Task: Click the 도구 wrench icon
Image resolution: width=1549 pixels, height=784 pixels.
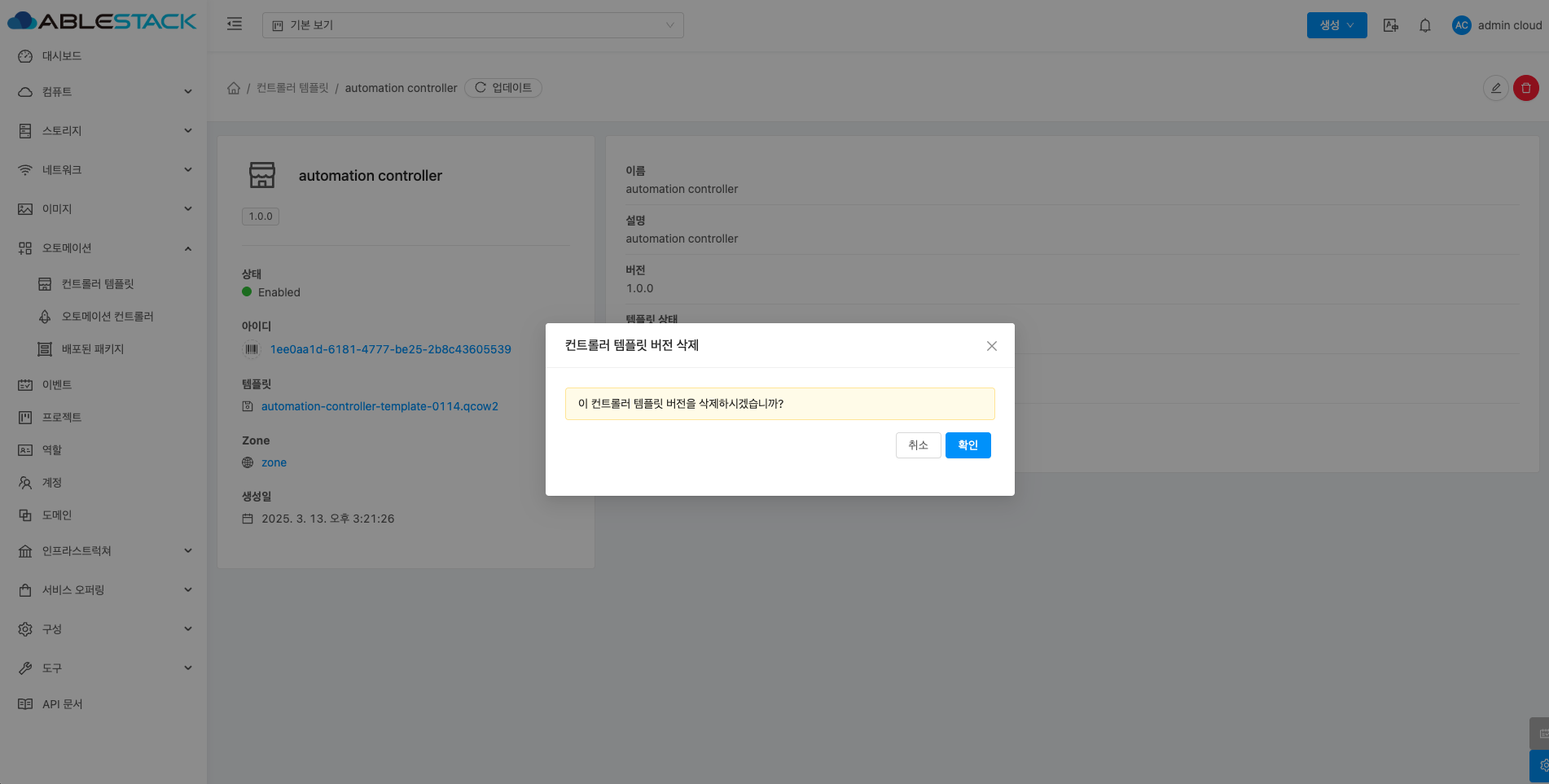Action: coord(25,668)
